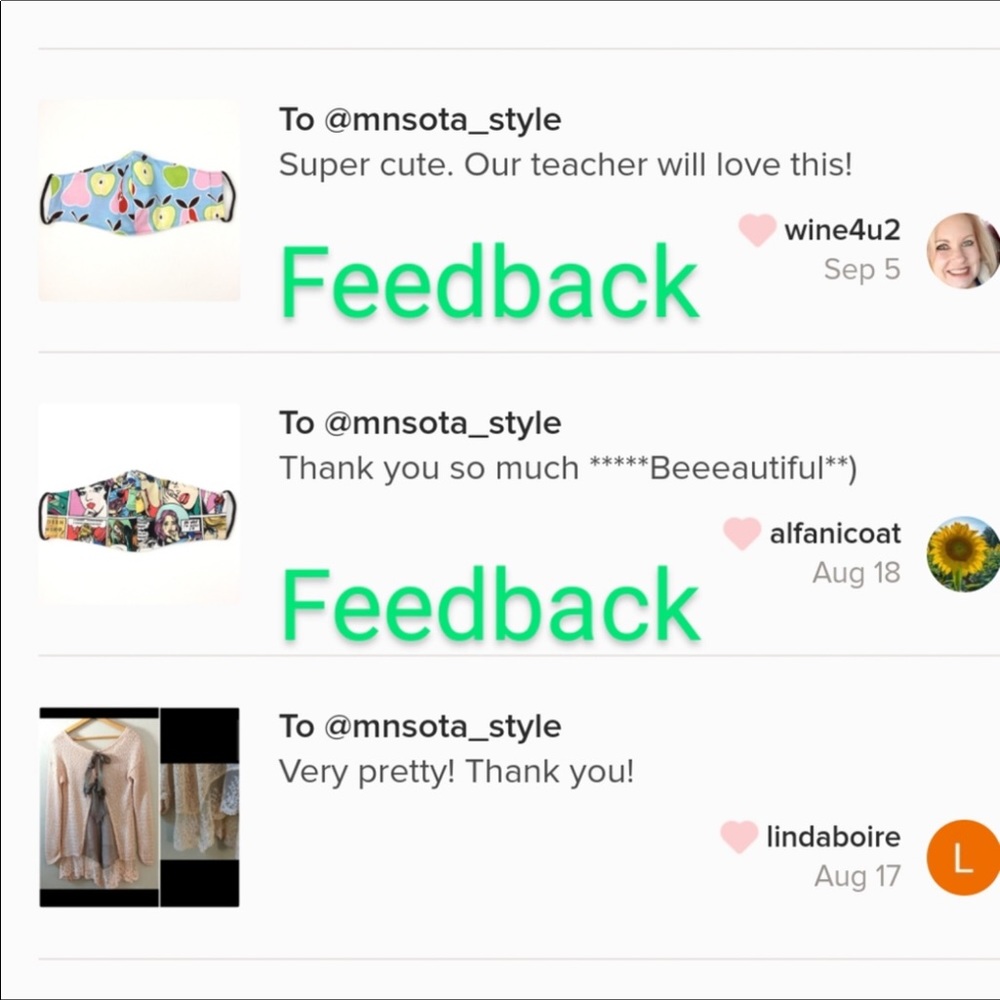Click @mnsota_style in the first comment

click(x=443, y=120)
